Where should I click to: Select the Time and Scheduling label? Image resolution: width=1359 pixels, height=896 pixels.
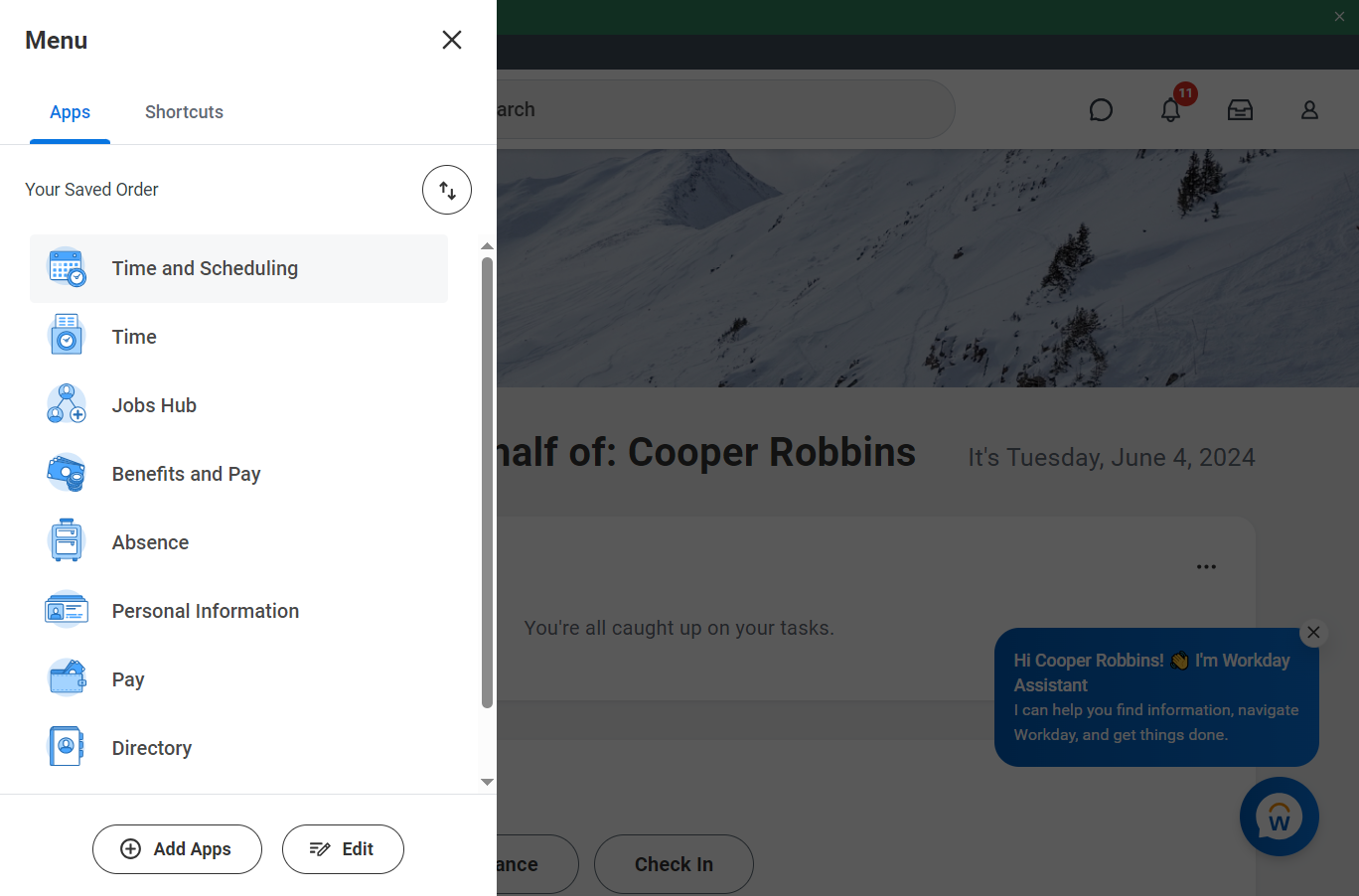pyautogui.click(x=205, y=268)
